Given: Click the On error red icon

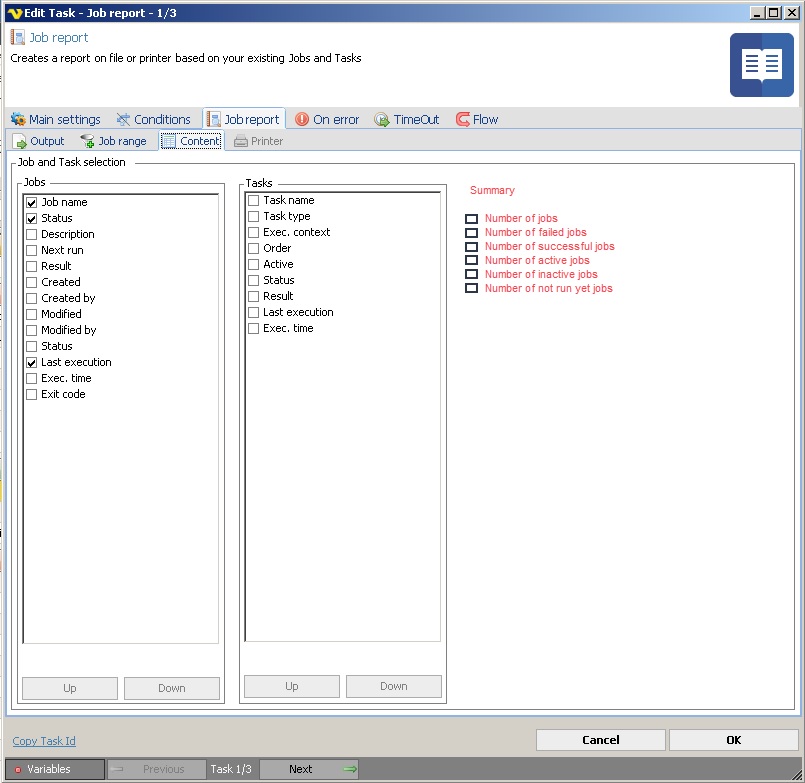Looking at the screenshot, I should click(302, 119).
